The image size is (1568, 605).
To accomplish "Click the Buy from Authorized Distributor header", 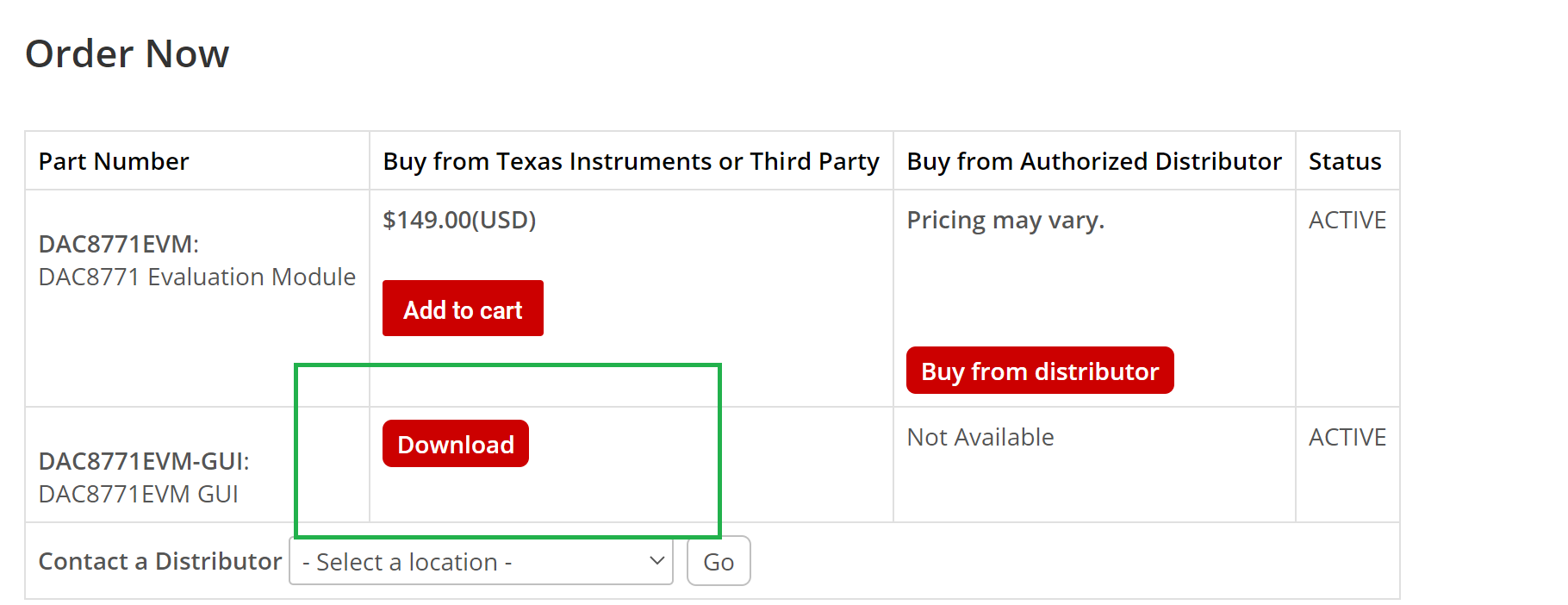I will tap(1093, 161).
